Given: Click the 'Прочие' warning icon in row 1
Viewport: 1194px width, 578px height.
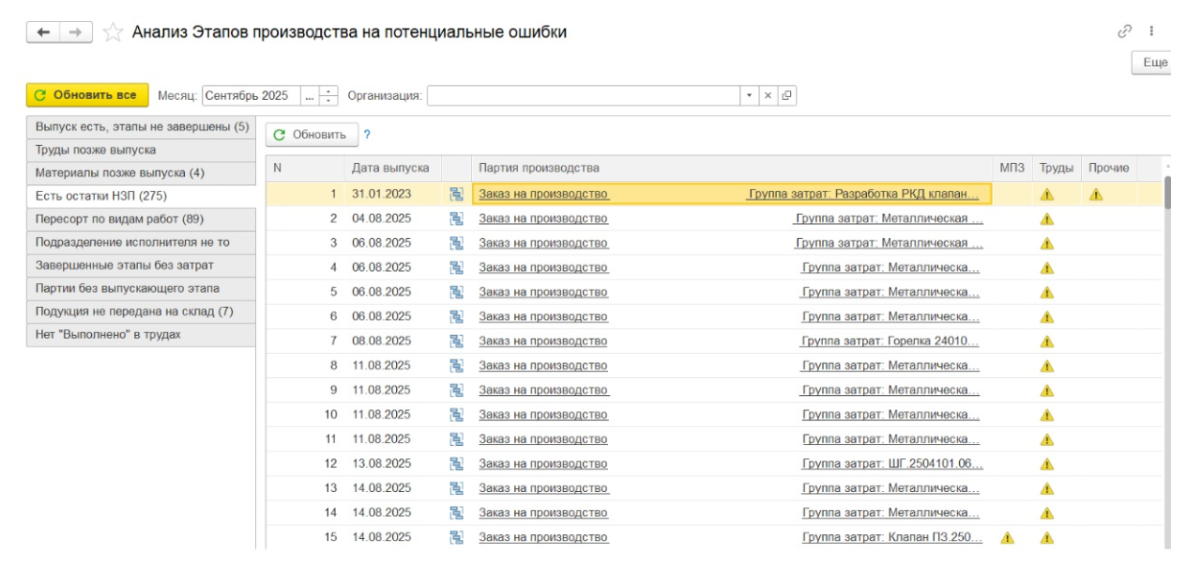Looking at the screenshot, I should click(x=1096, y=194).
